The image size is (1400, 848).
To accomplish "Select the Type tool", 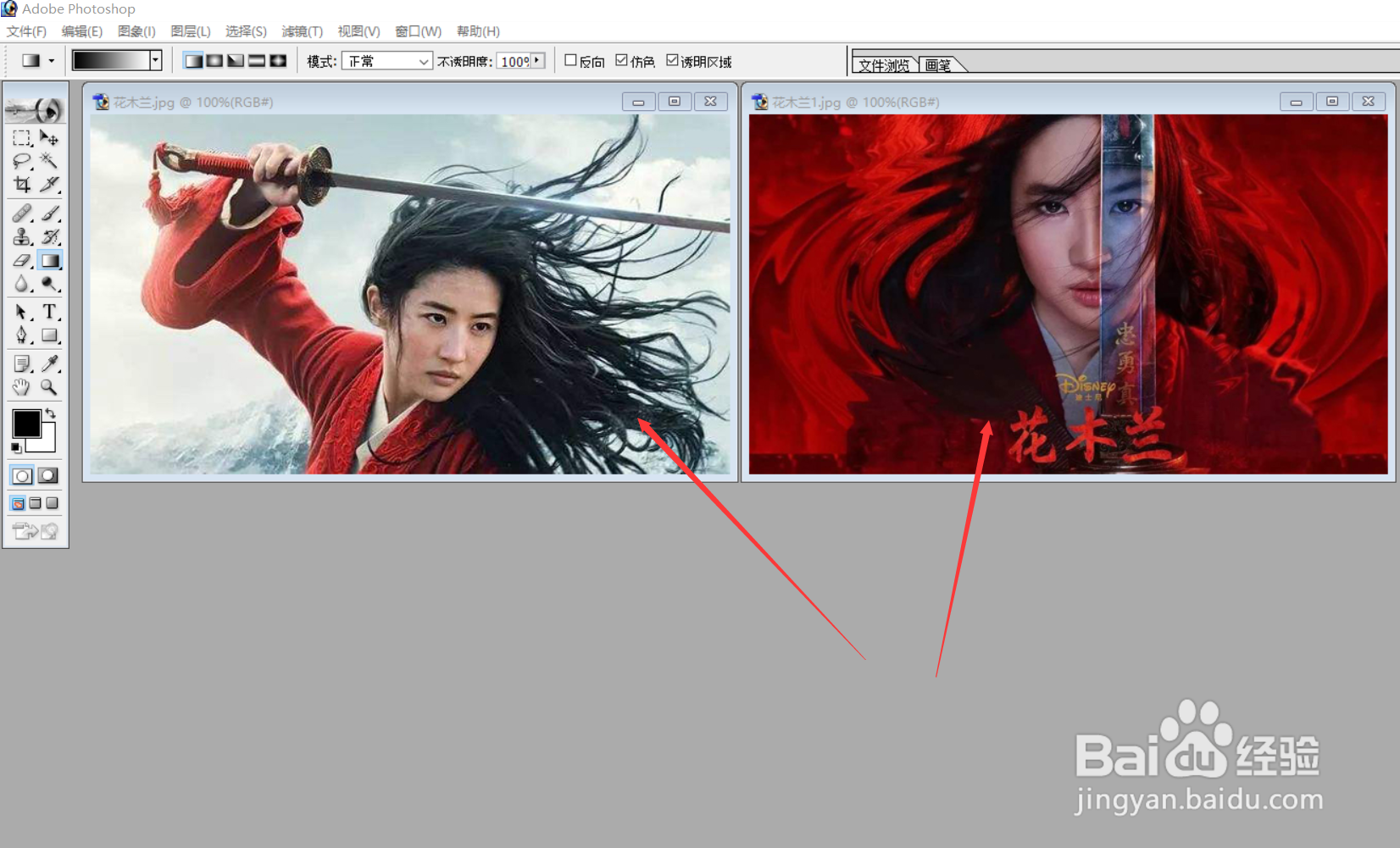I will coord(50,312).
